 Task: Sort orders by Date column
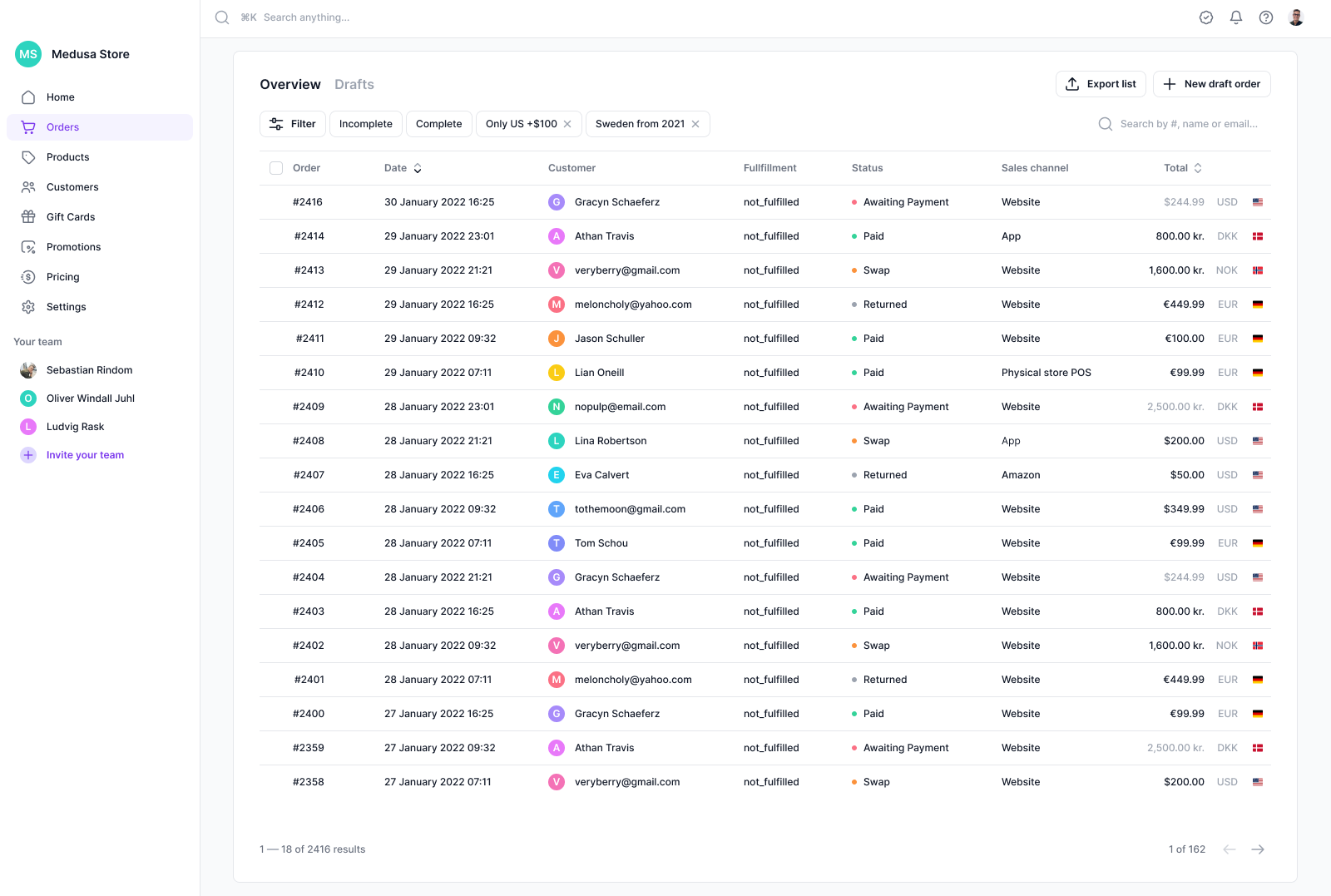tap(417, 167)
